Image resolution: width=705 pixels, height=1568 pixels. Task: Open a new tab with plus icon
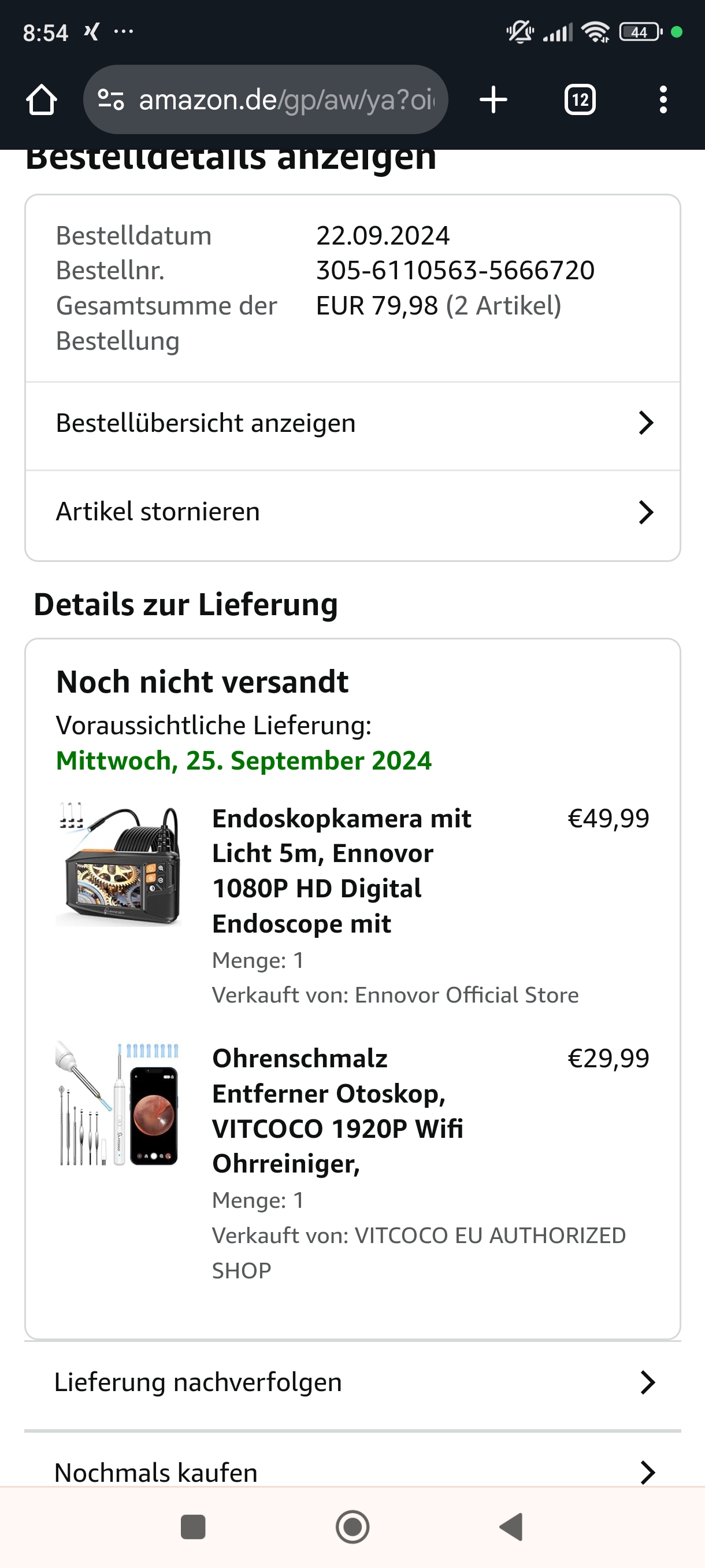(x=493, y=100)
